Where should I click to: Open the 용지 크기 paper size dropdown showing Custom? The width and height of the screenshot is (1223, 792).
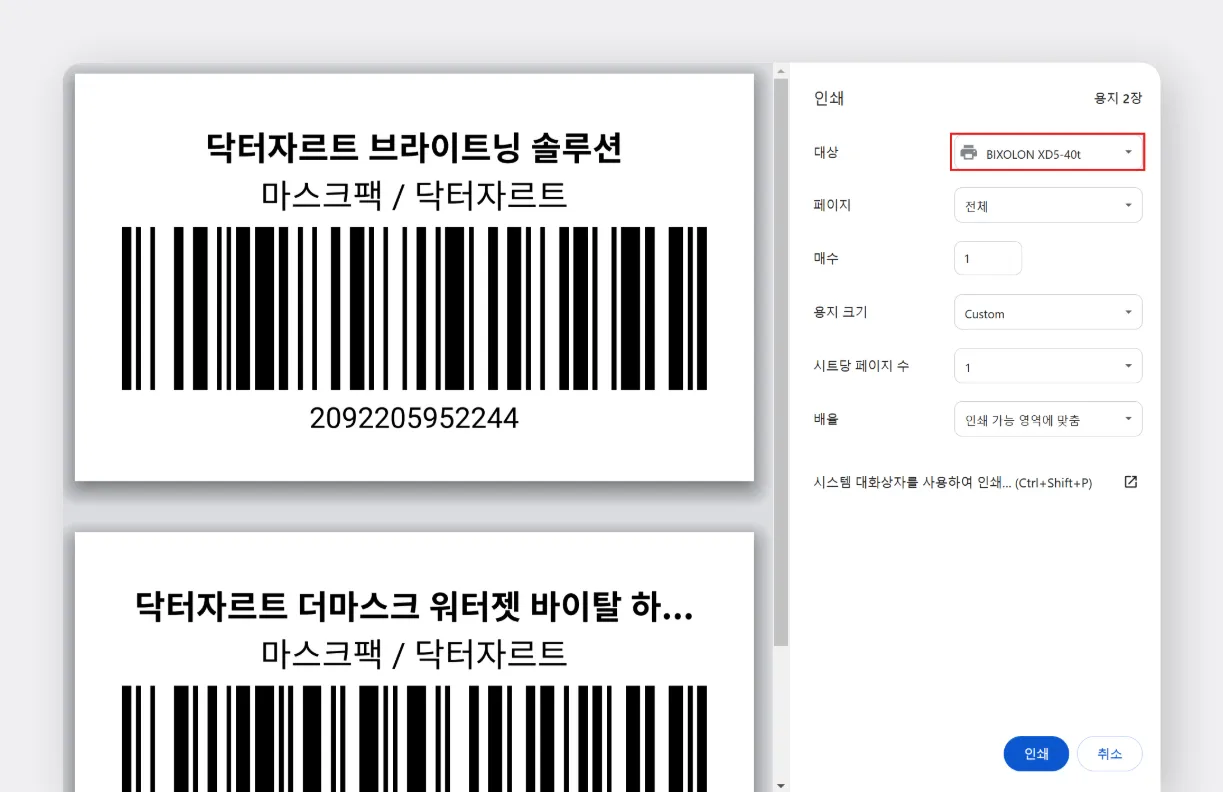tap(1047, 312)
